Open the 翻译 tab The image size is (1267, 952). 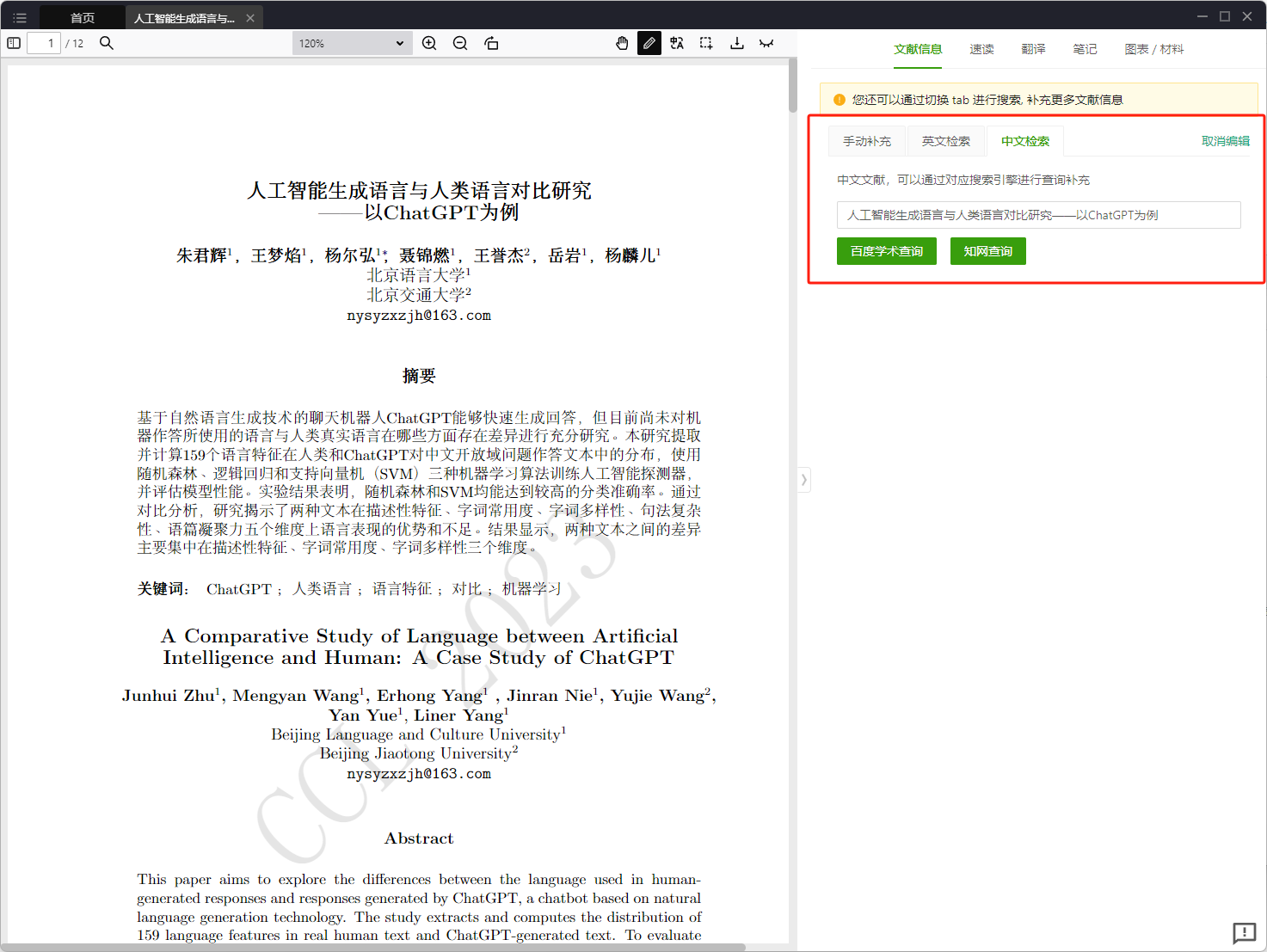(x=1033, y=50)
